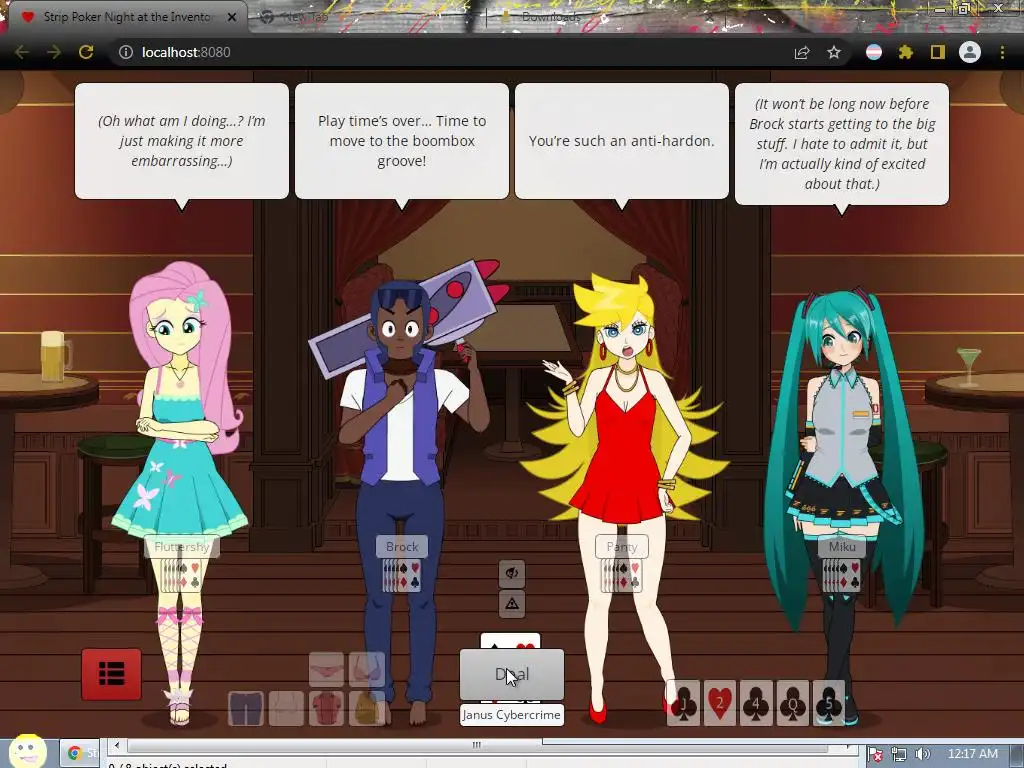Click Brock's face-down cards

(x=402, y=575)
